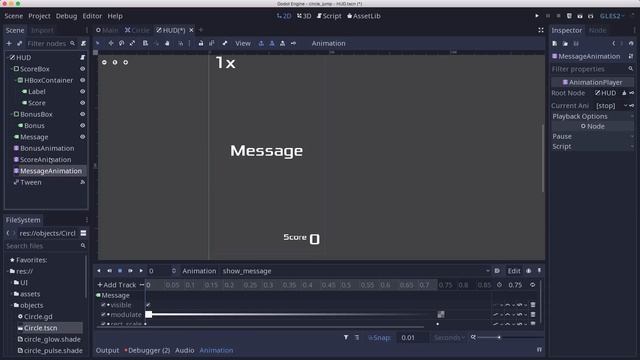
Task: Hide the Score node with its eye icon
Action: tap(82, 103)
